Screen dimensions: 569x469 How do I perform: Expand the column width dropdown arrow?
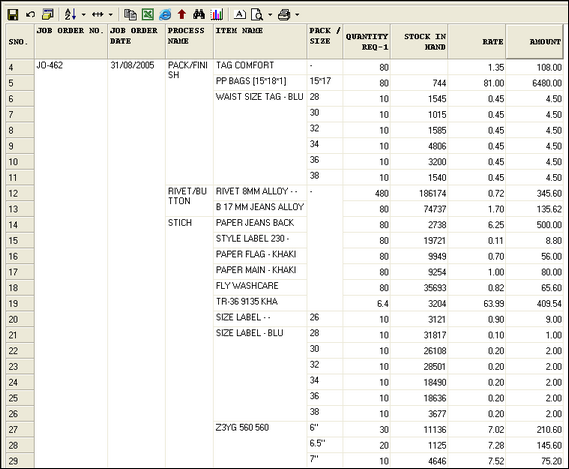(111, 15)
